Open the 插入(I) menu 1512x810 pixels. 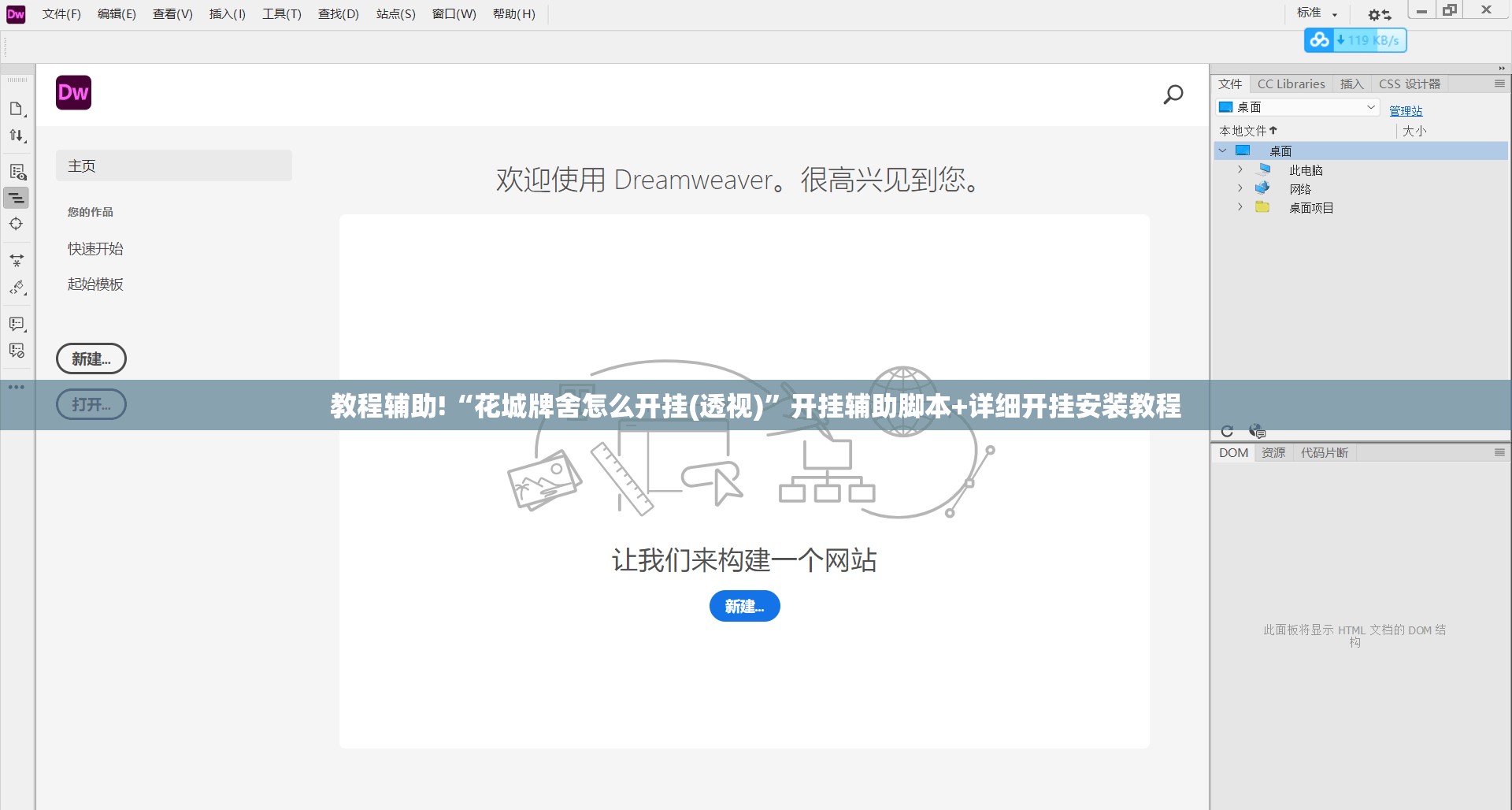[x=228, y=14]
